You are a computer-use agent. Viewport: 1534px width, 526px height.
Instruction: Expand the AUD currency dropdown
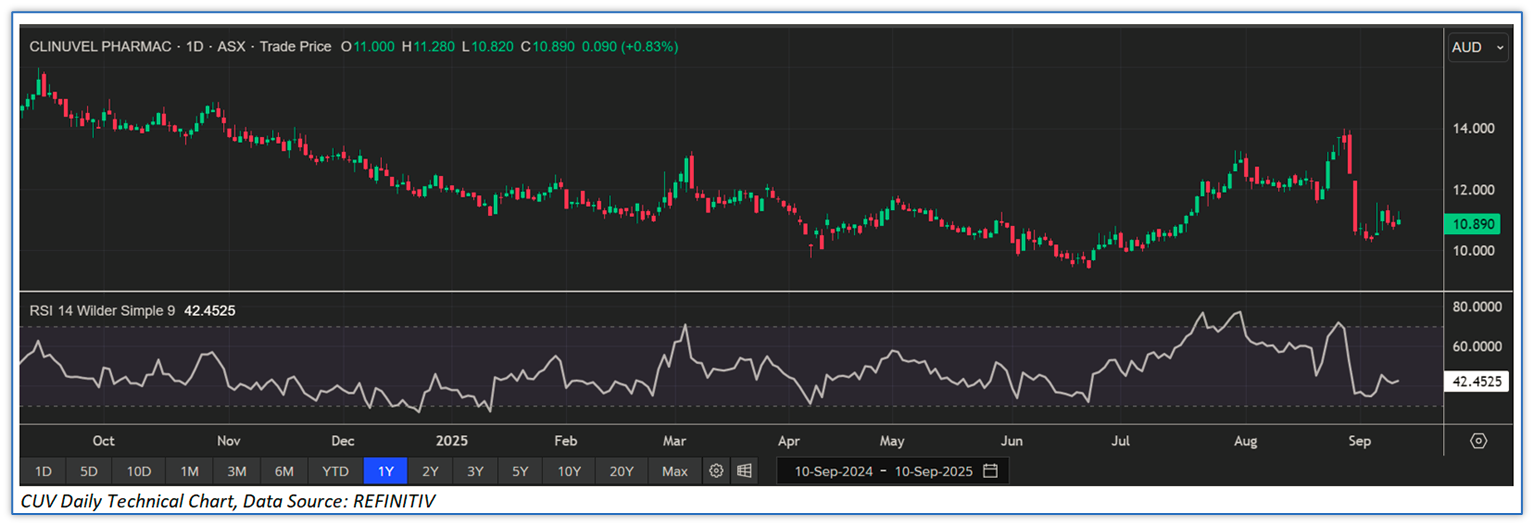pos(1478,47)
